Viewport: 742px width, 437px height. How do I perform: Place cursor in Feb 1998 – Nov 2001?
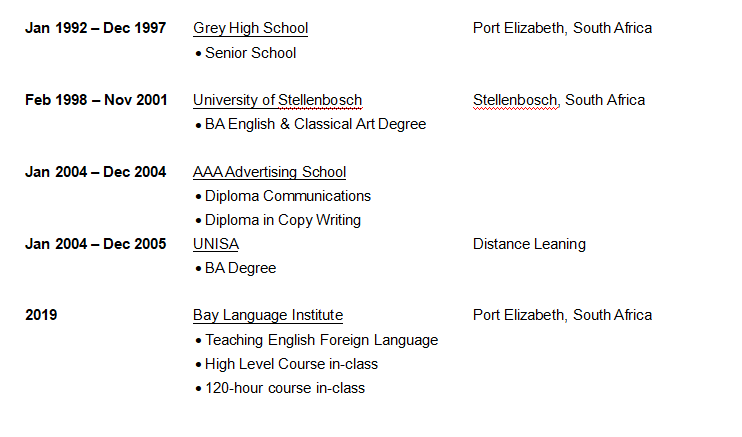pyautogui.click(x=95, y=100)
